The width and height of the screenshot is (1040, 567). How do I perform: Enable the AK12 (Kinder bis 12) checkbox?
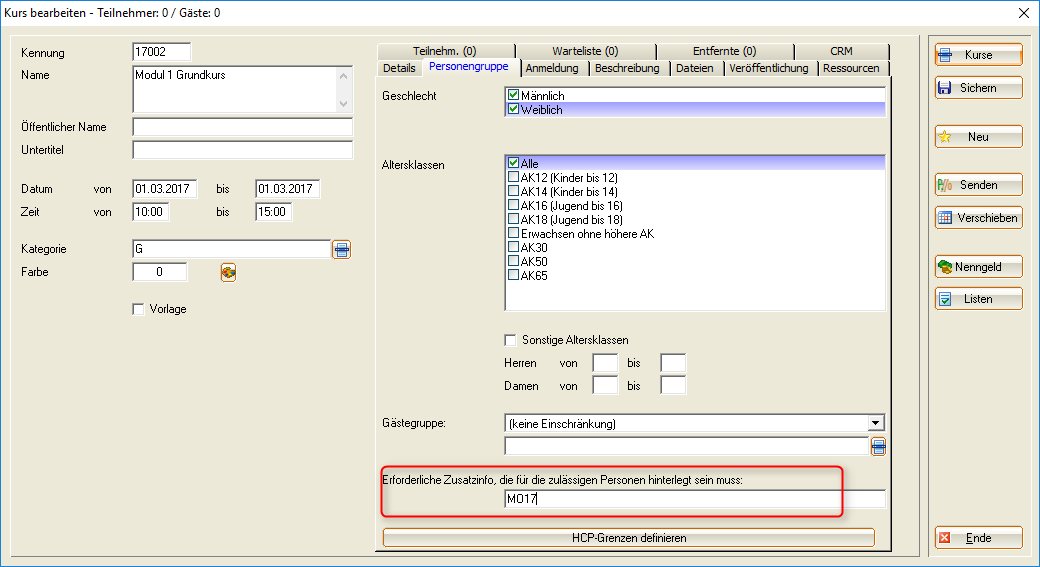(x=514, y=177)
